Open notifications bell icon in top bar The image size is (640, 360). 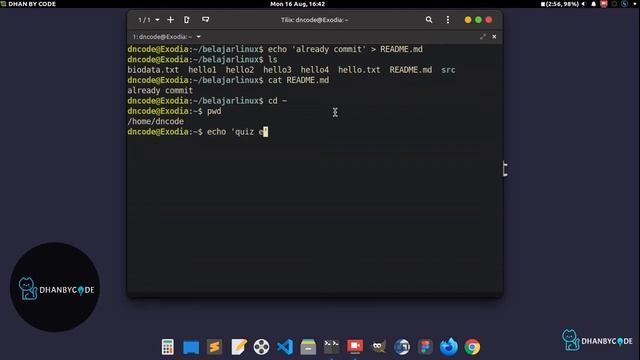(x=594, y=4)
